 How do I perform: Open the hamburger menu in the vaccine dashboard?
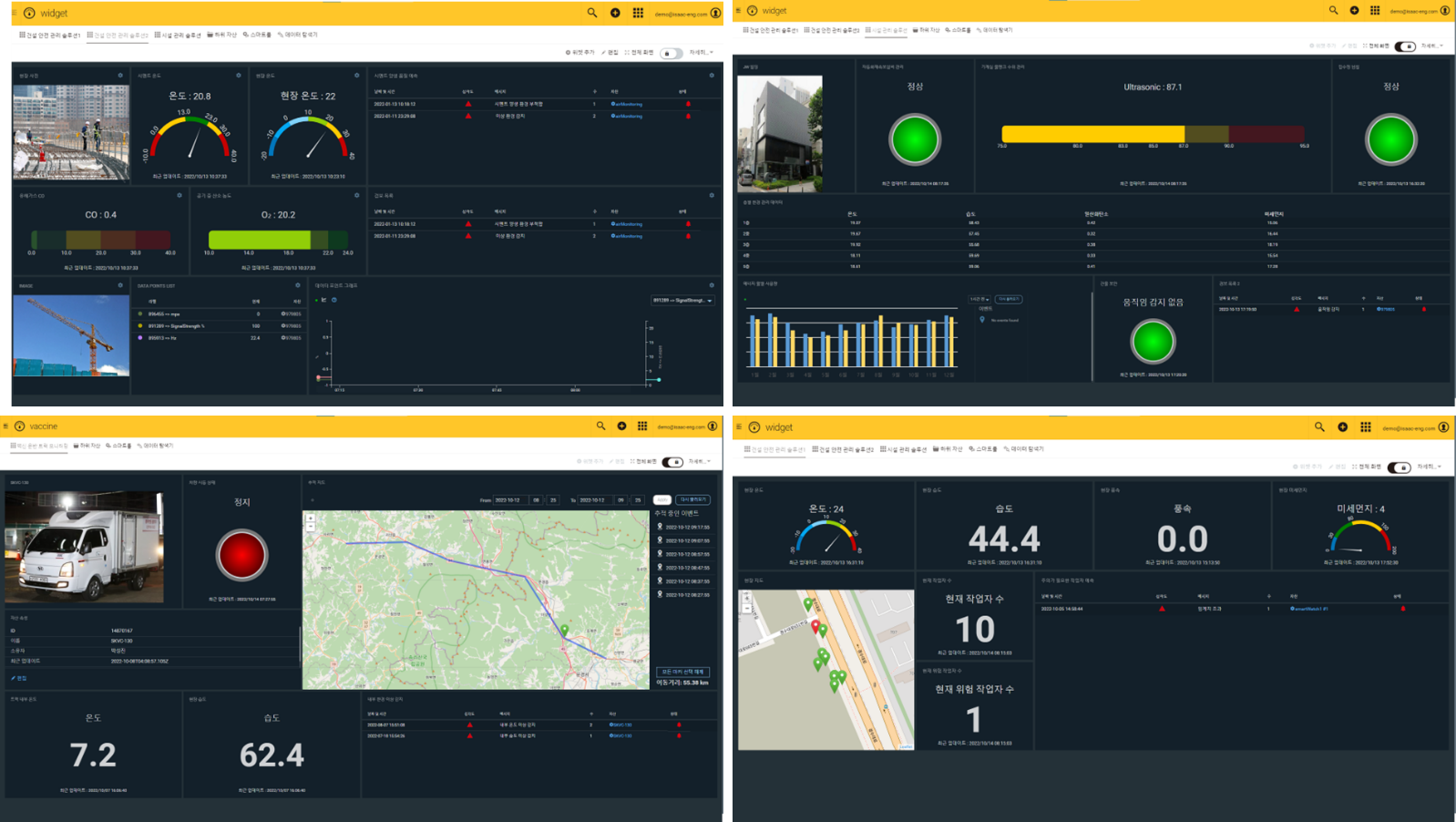pyautogui.click(x=6, y=426)
